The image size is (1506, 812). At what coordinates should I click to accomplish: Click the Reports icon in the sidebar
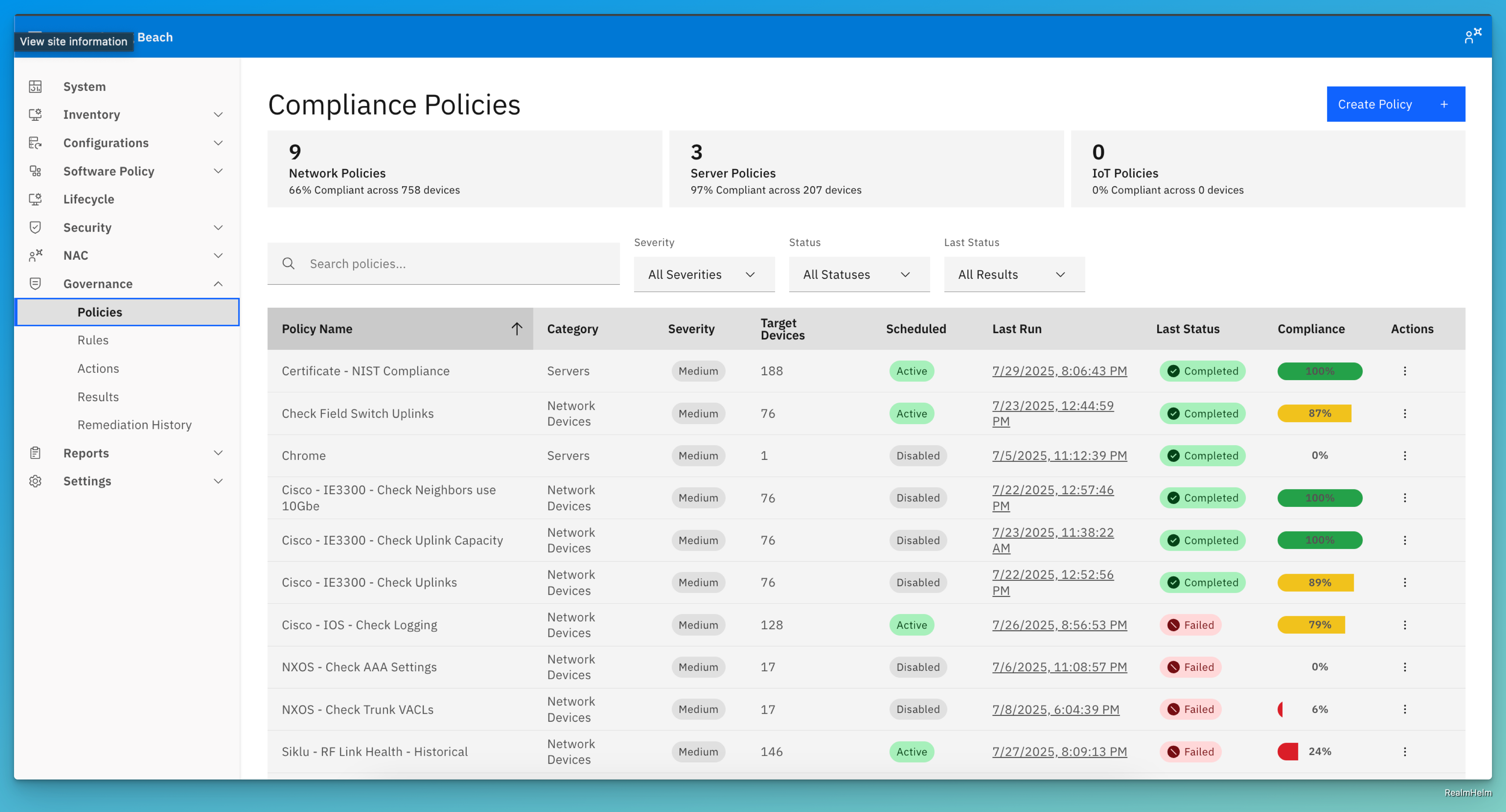pyautogui.click(x=35, y=453)
